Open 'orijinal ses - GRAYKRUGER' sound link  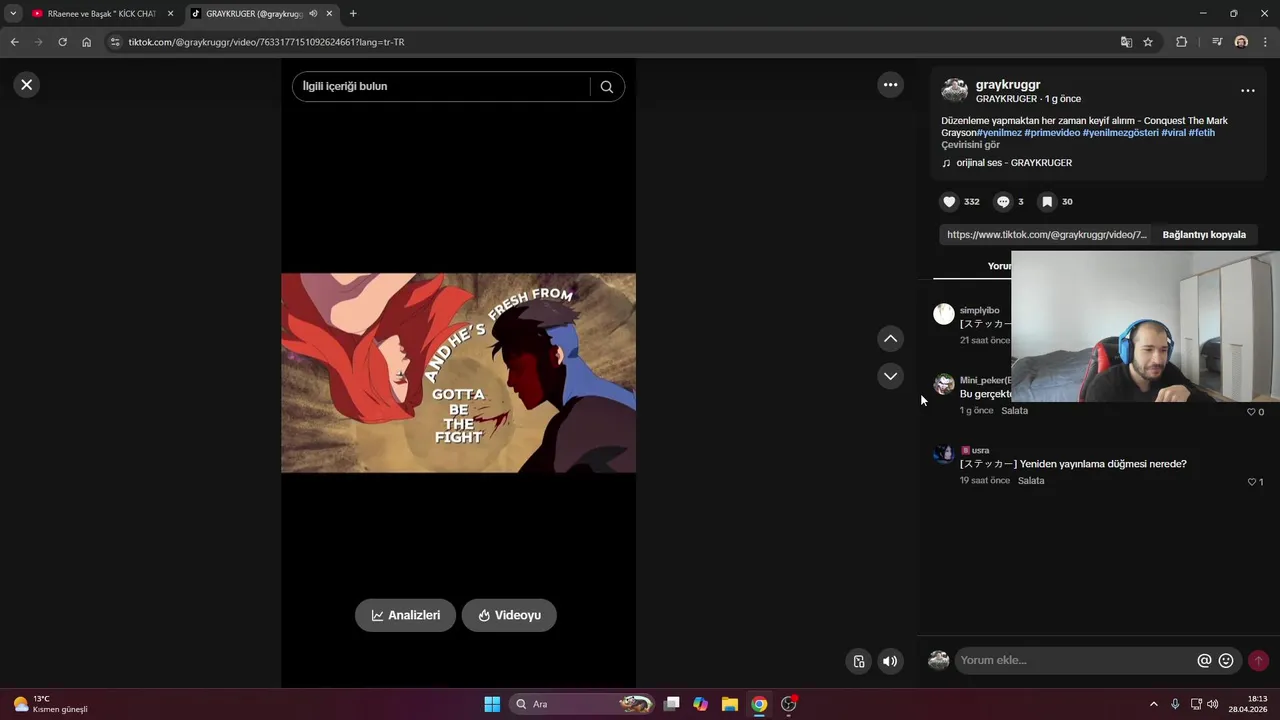(x=1014, y=163)
